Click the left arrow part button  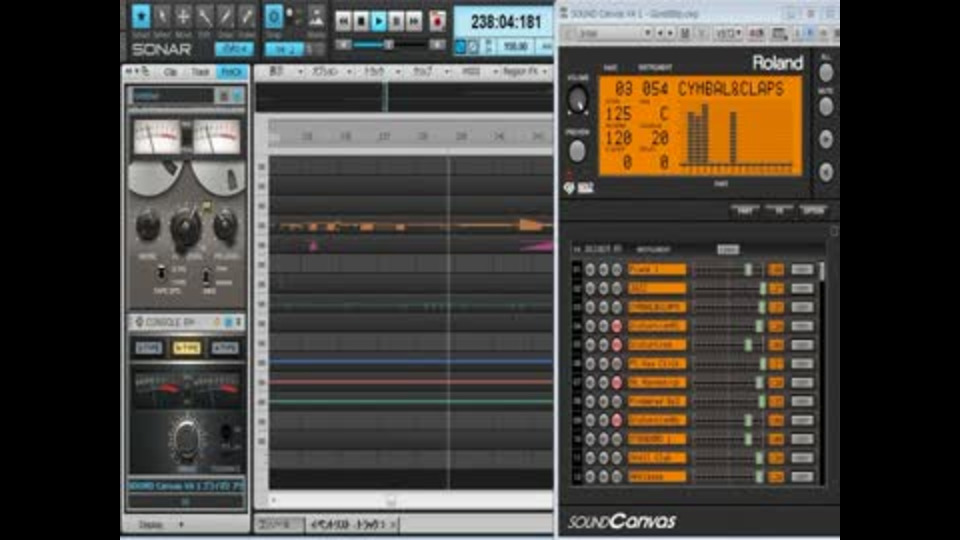point(826,173)
